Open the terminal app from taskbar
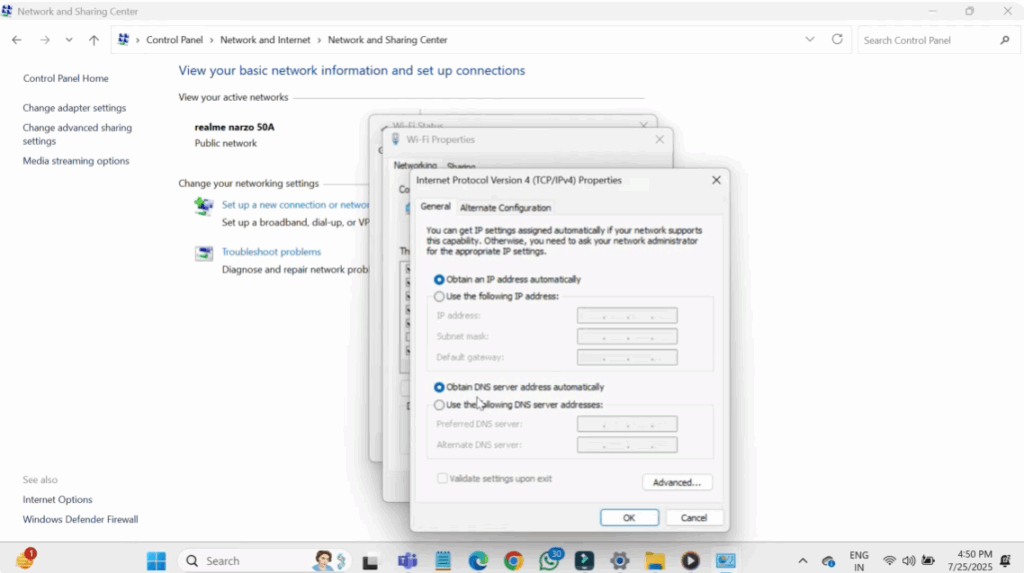The image size is (1024, 573). pyautogui.click(x=584, y=561)
